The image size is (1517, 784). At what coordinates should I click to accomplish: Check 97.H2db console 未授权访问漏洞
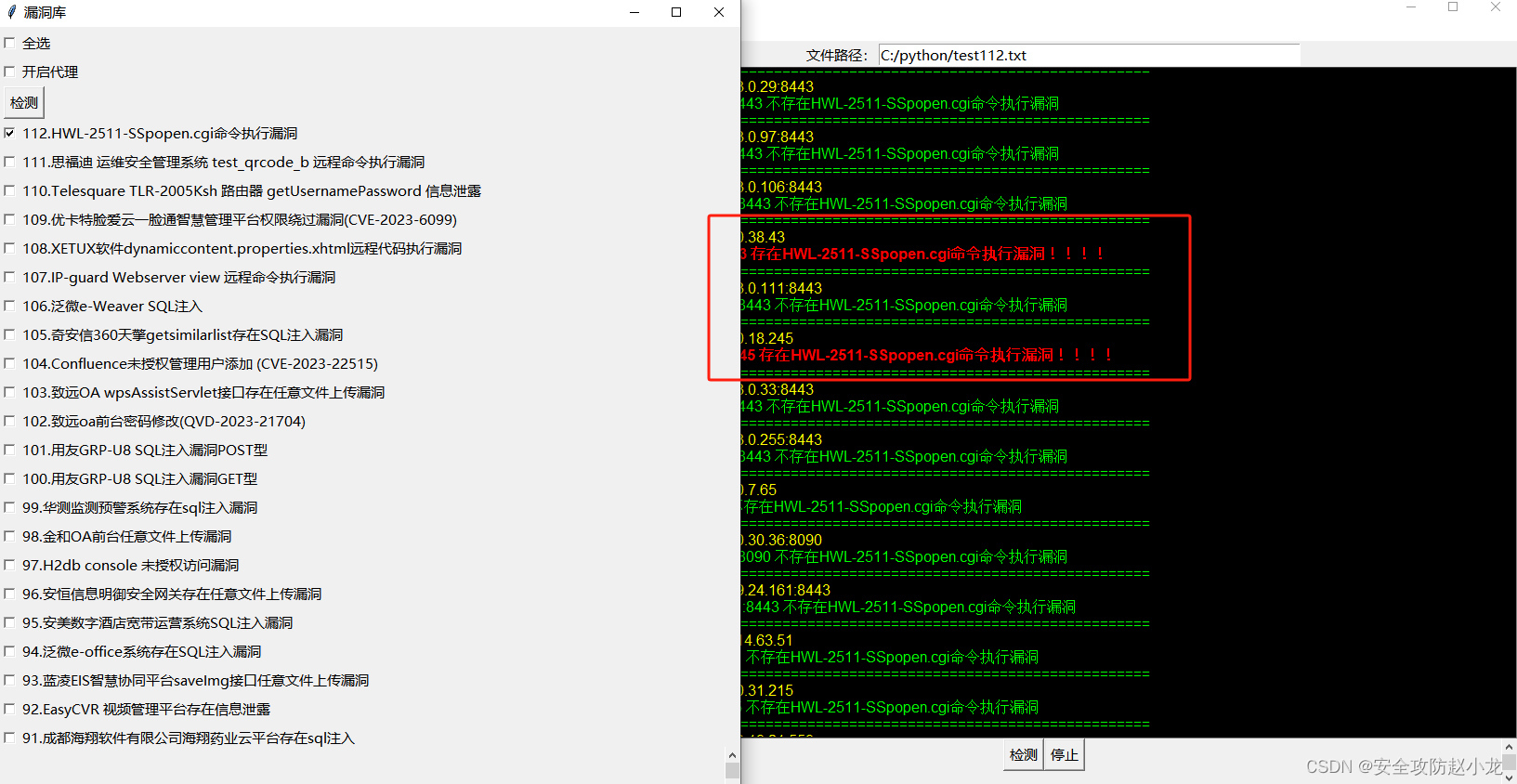click(x=9, y=565)
